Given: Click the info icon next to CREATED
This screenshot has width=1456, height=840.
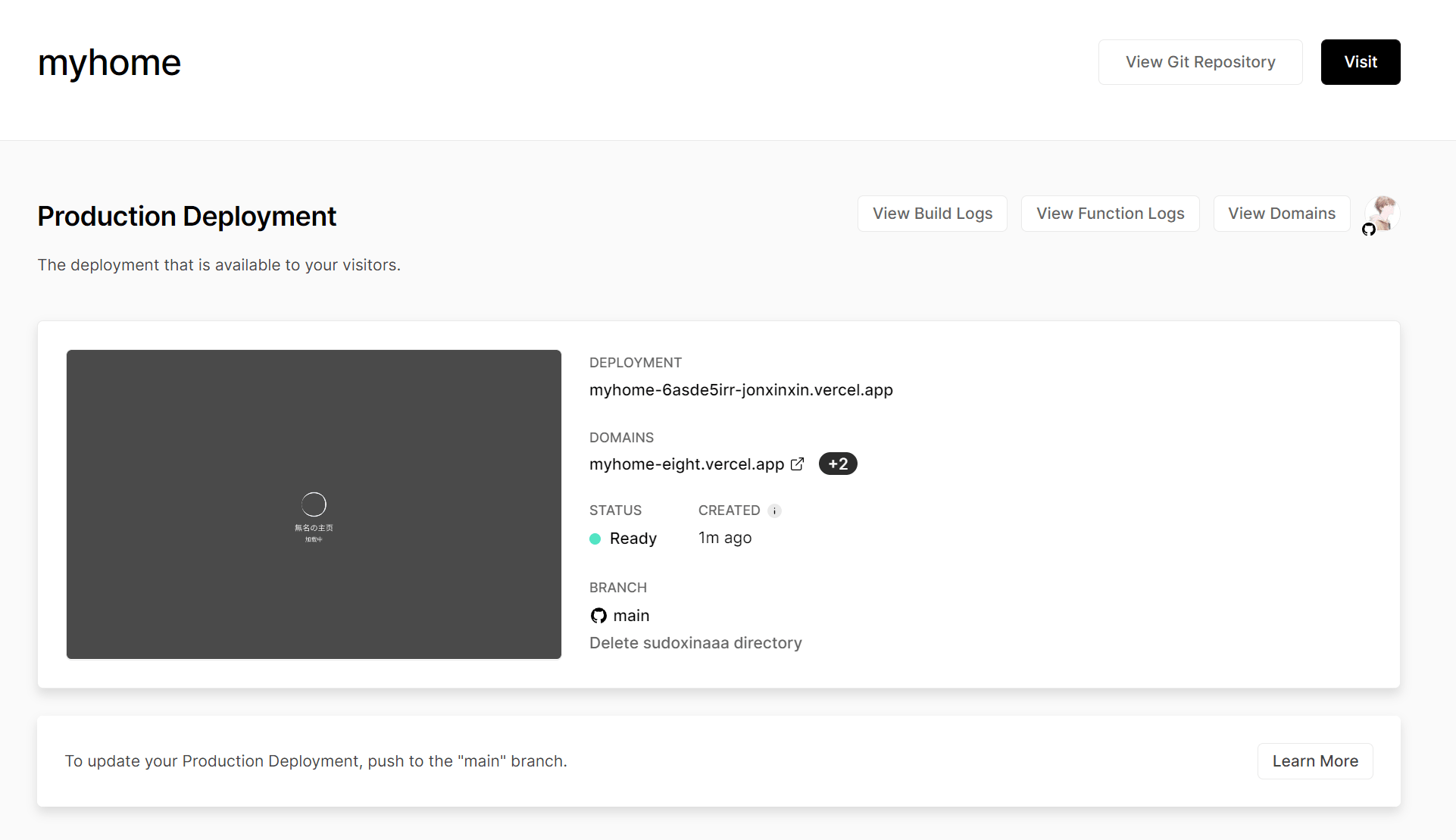Looking at the screenshot, I should point(774,511).
